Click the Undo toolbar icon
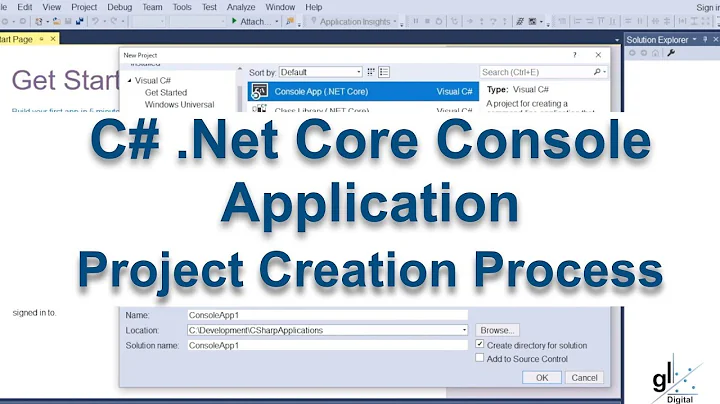Viewport: 720px width, 404px height. 95,21
